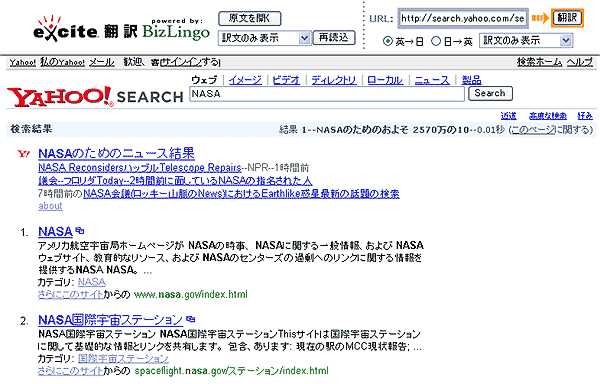The image size is (600, 384).
Task: Switch to the 製品 search tab
Action: click(x=471, y=80)
